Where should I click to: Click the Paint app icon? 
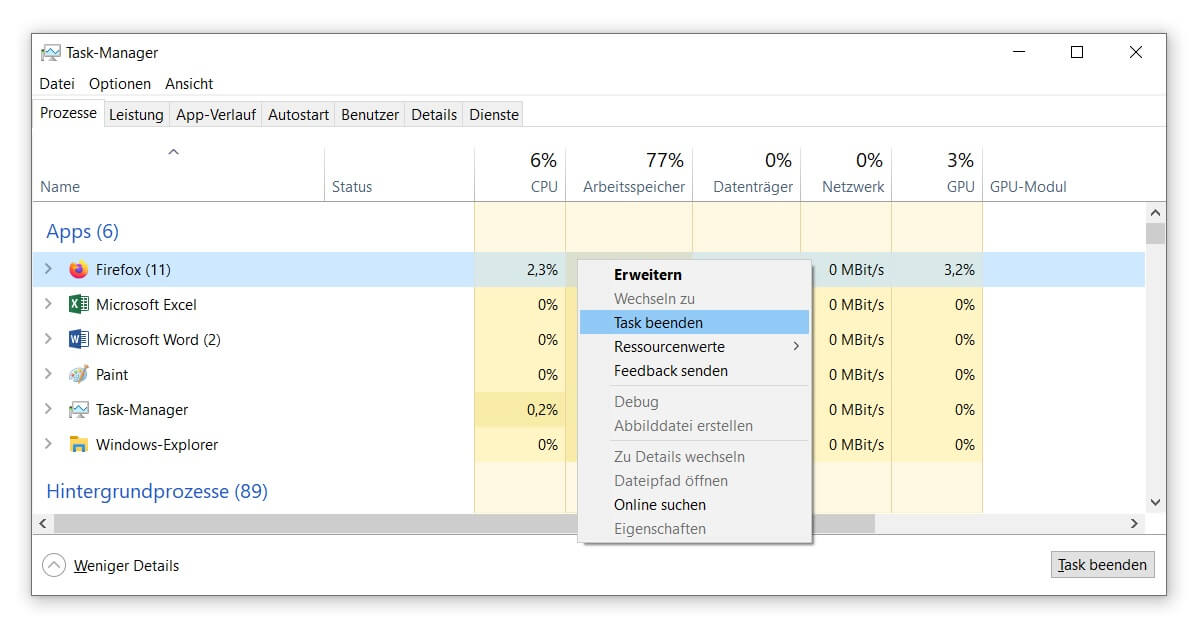[78, 375]
